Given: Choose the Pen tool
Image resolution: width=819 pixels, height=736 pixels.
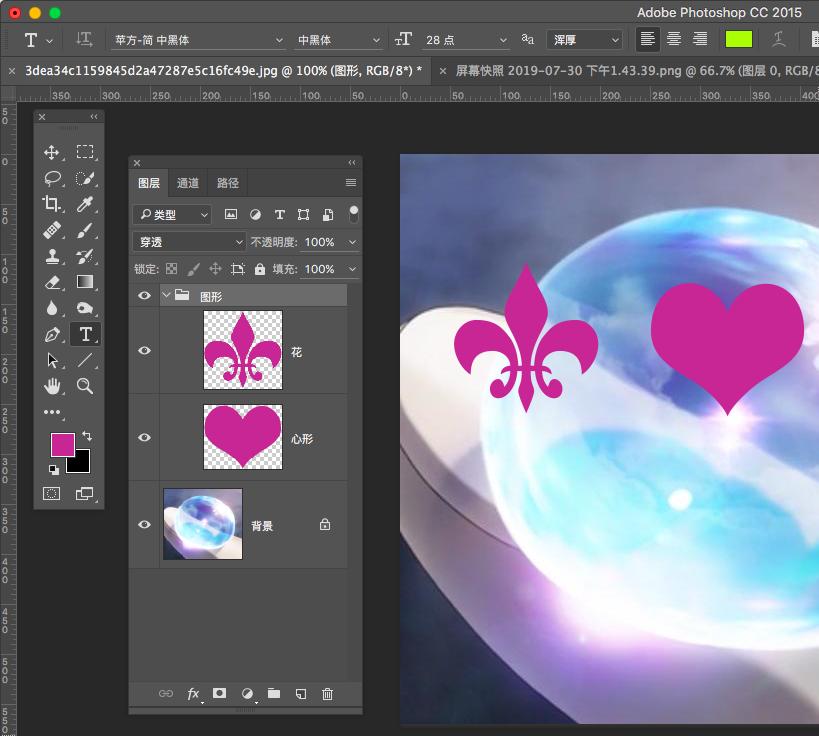Looking at the screenshot, I should [52, 334].
